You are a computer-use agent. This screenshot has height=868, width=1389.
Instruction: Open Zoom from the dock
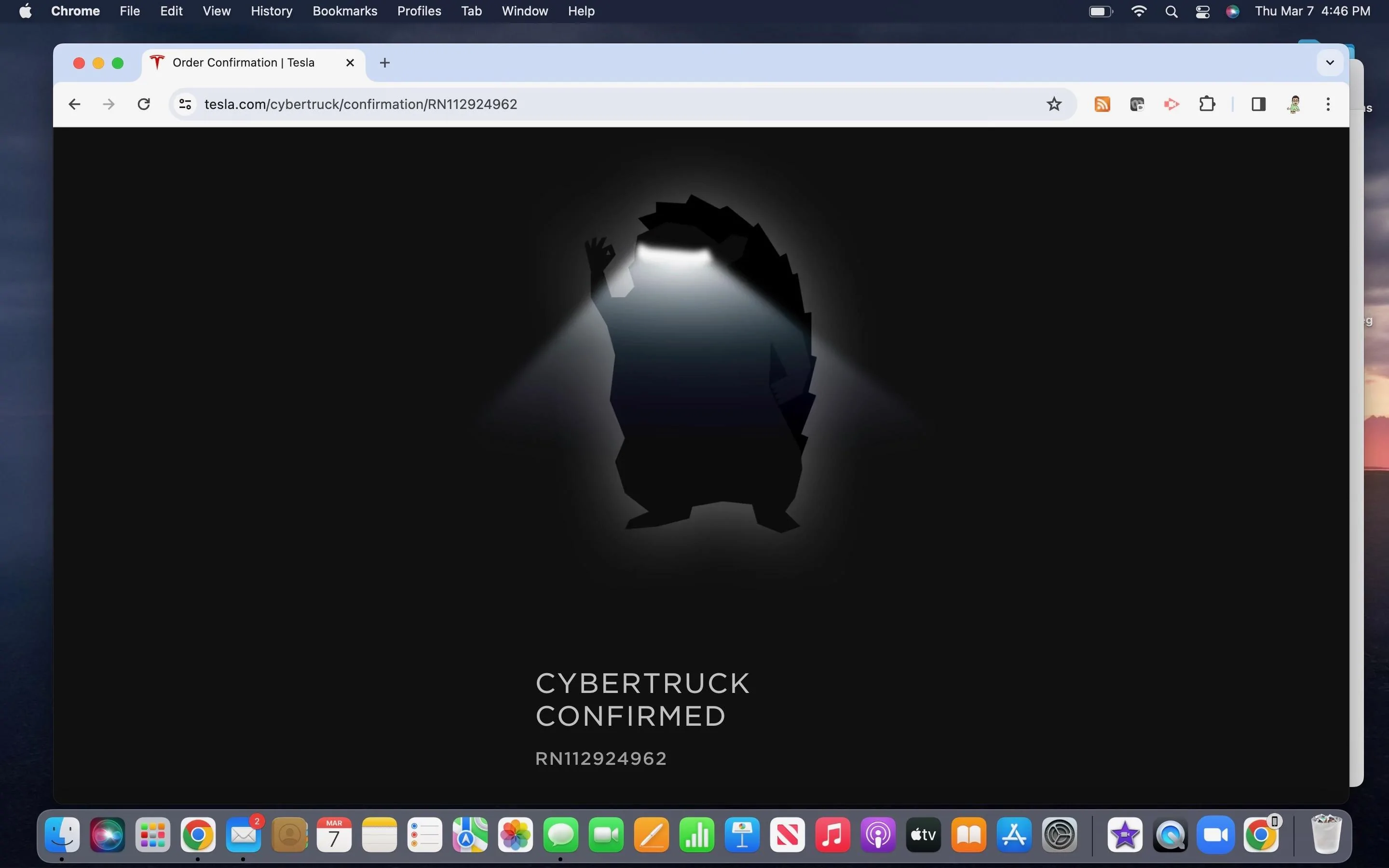pyautogui.click(x=1216, y=834)
